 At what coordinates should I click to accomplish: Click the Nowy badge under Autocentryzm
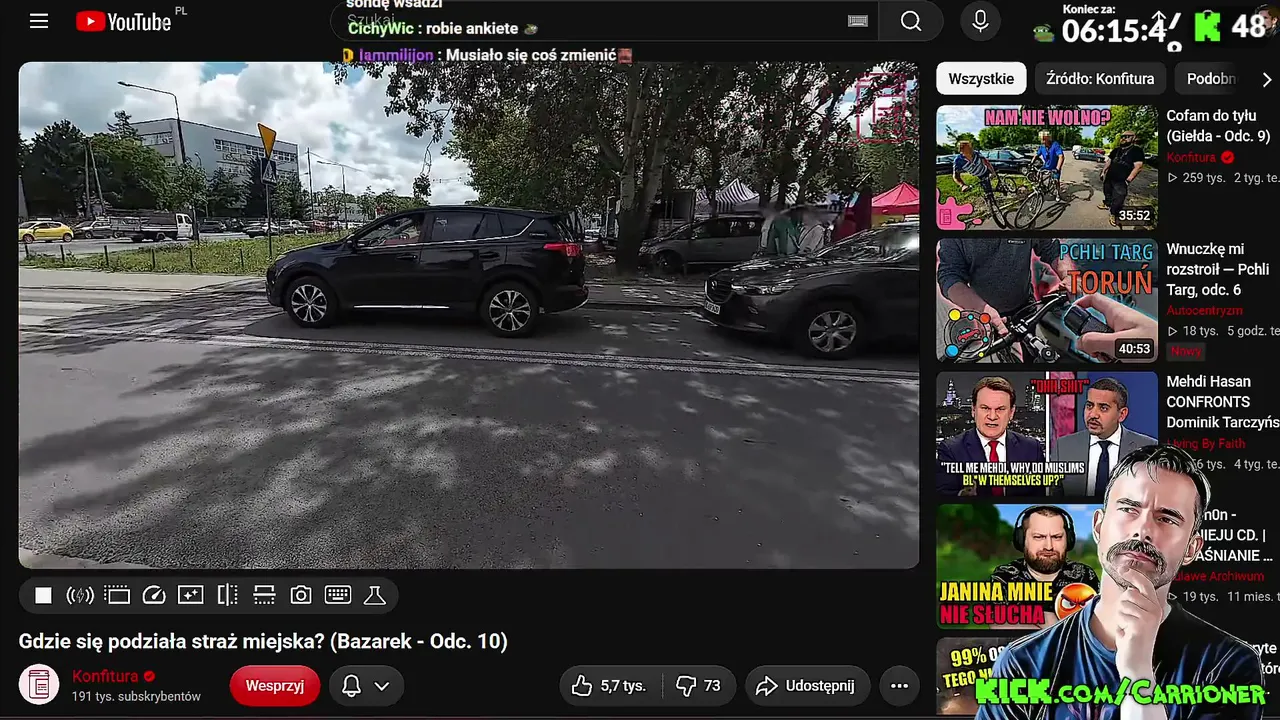tap(1186, 351)
